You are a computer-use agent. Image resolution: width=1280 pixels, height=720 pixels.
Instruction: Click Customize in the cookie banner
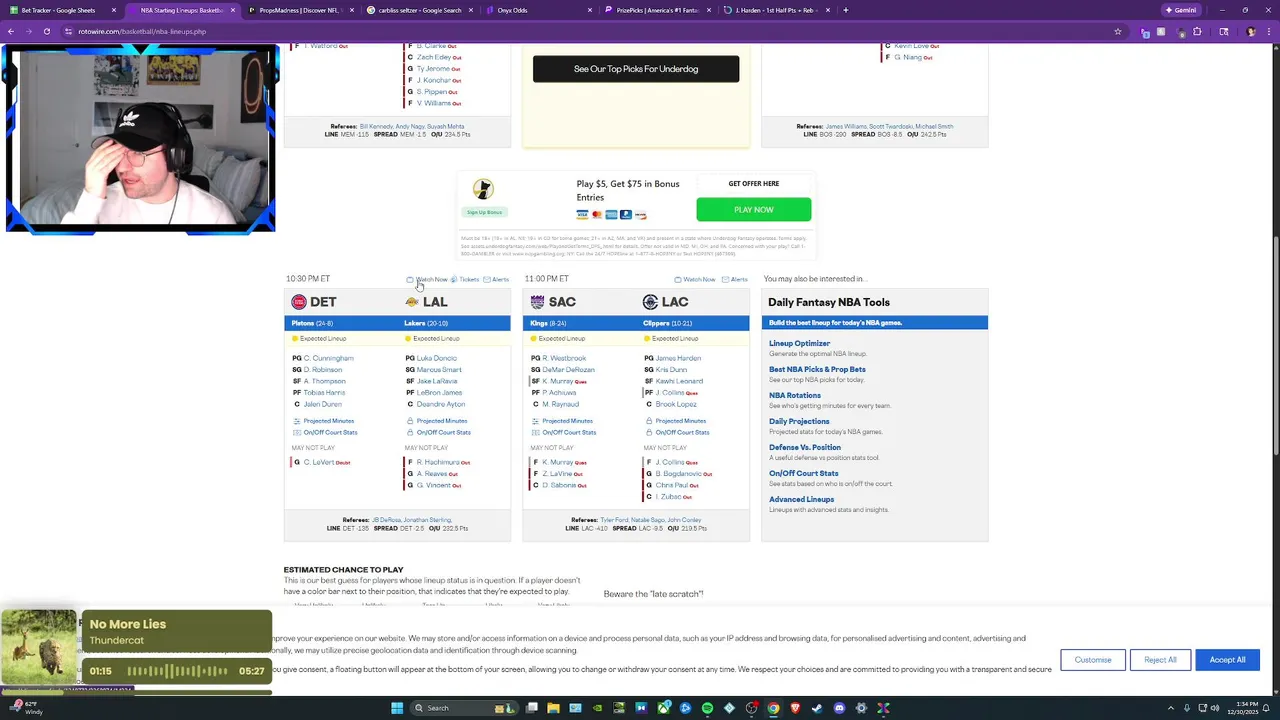click(x=1093, y=660)
